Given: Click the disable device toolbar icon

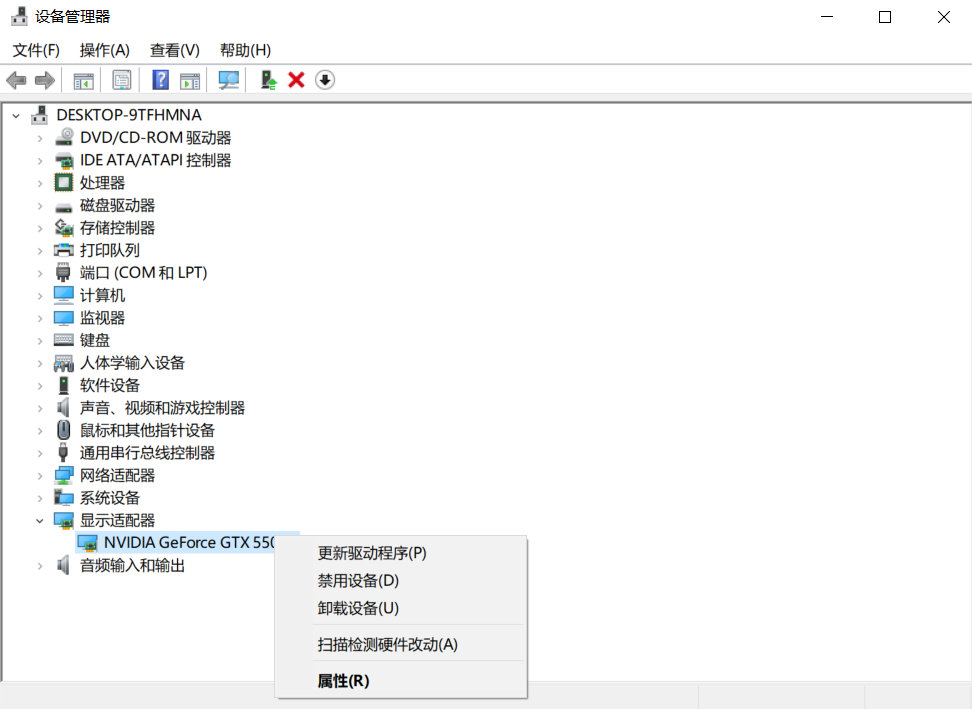Looking at the screenshot, I should coord(324,79).
